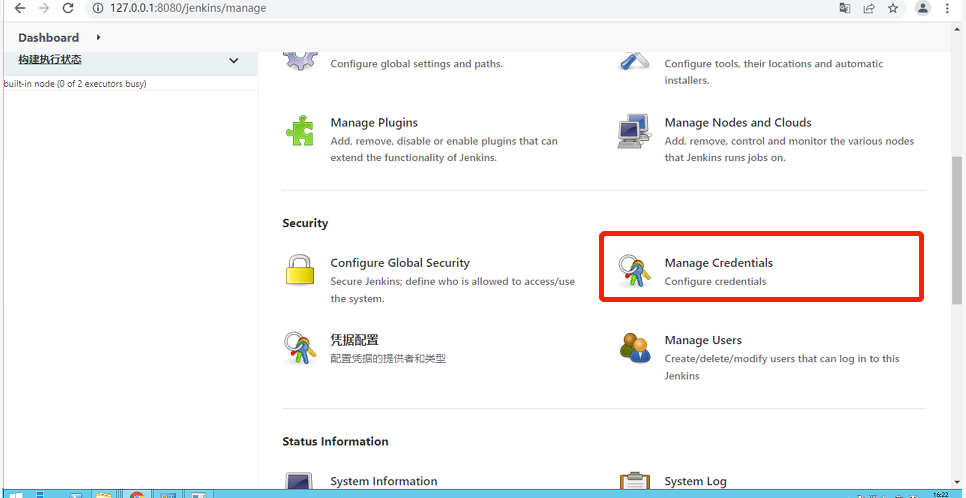Screen dimensions: 966x498
Task: Open the Manage Plugins puzzle icon
Action: (300, 130)
